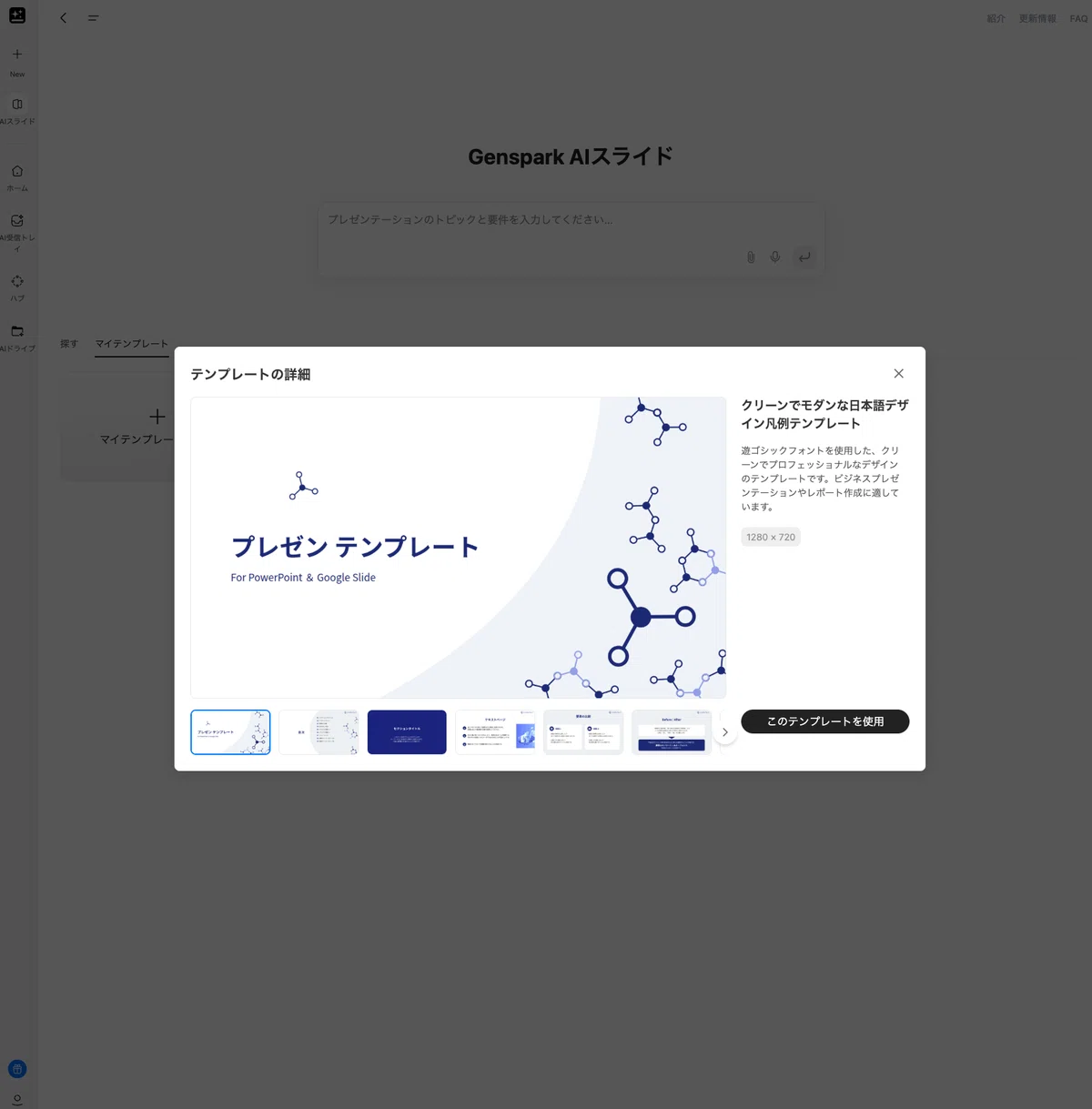The width and height of the screenshot is (1092, 1109).
Task: Open the 紹介 link at top right
Action: (x=996, y=18)
